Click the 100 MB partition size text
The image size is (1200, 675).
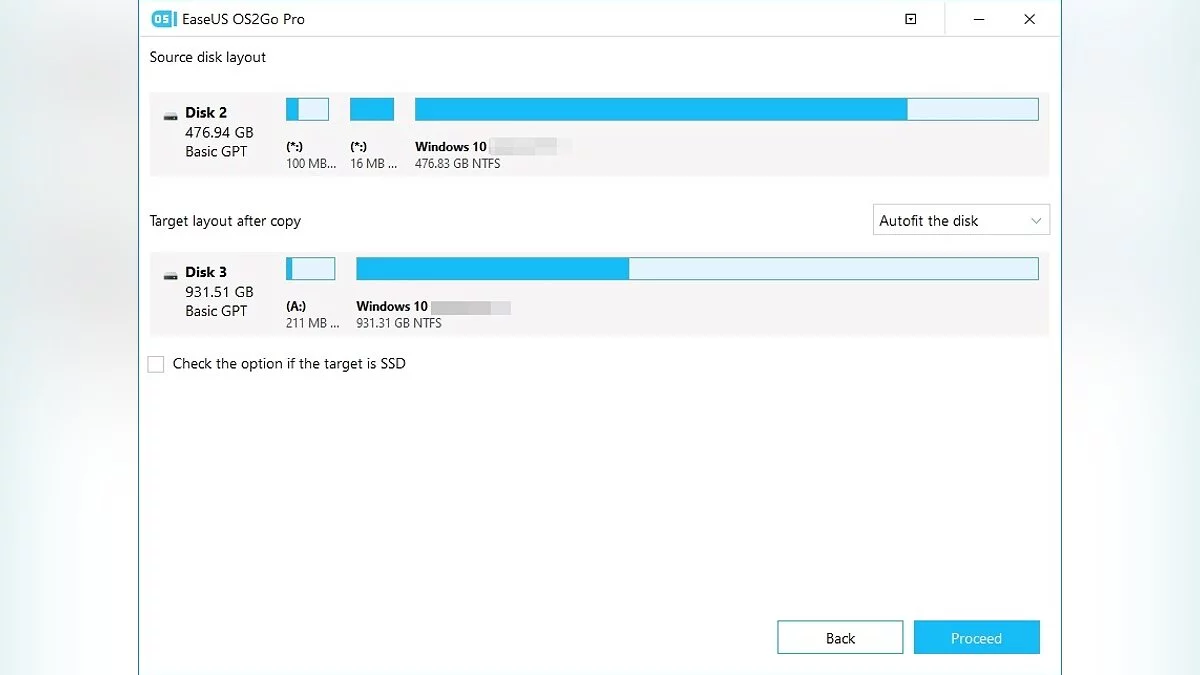[311, 164]
